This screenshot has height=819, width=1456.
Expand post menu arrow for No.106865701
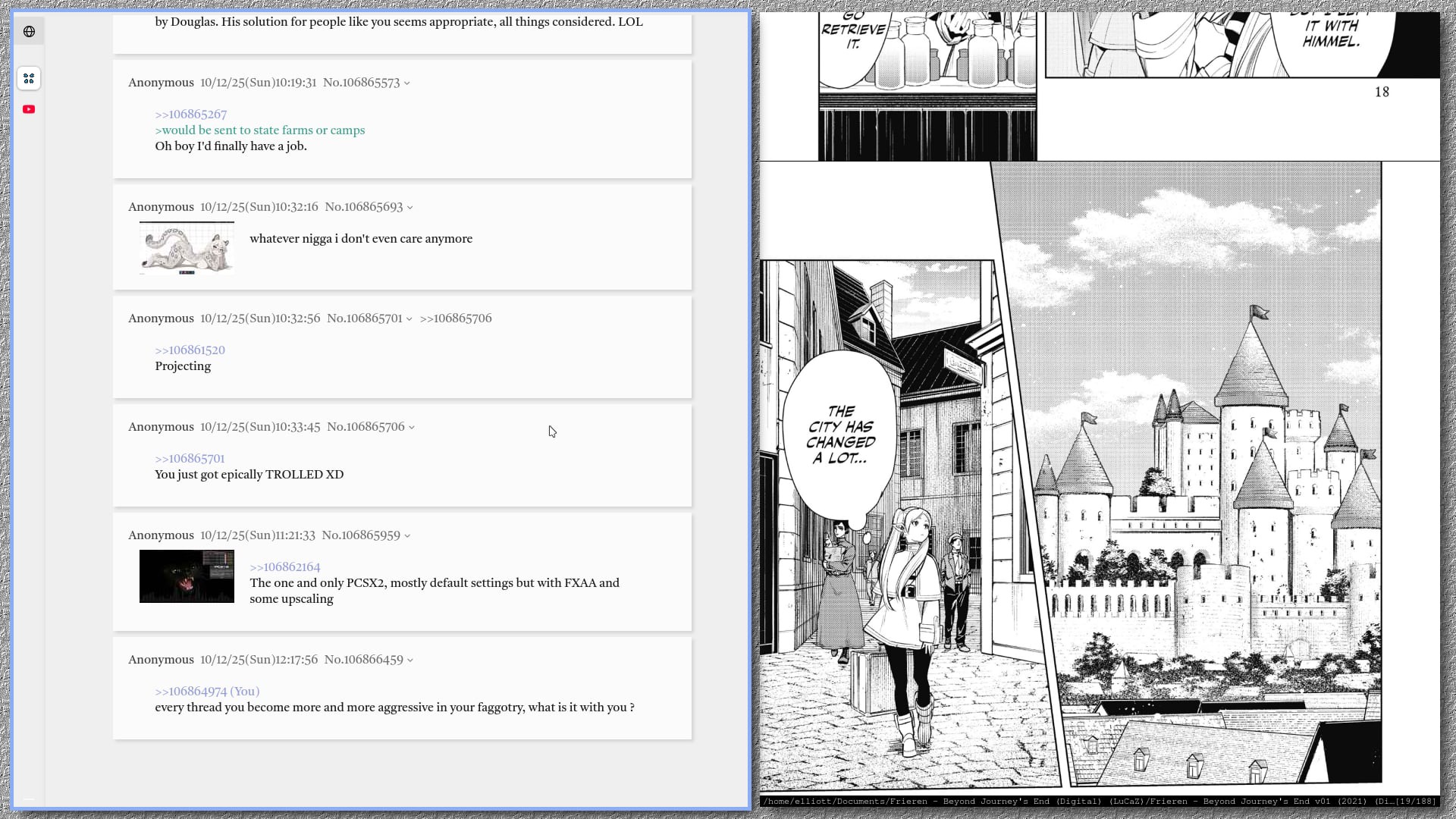click(x=409, y=319)
